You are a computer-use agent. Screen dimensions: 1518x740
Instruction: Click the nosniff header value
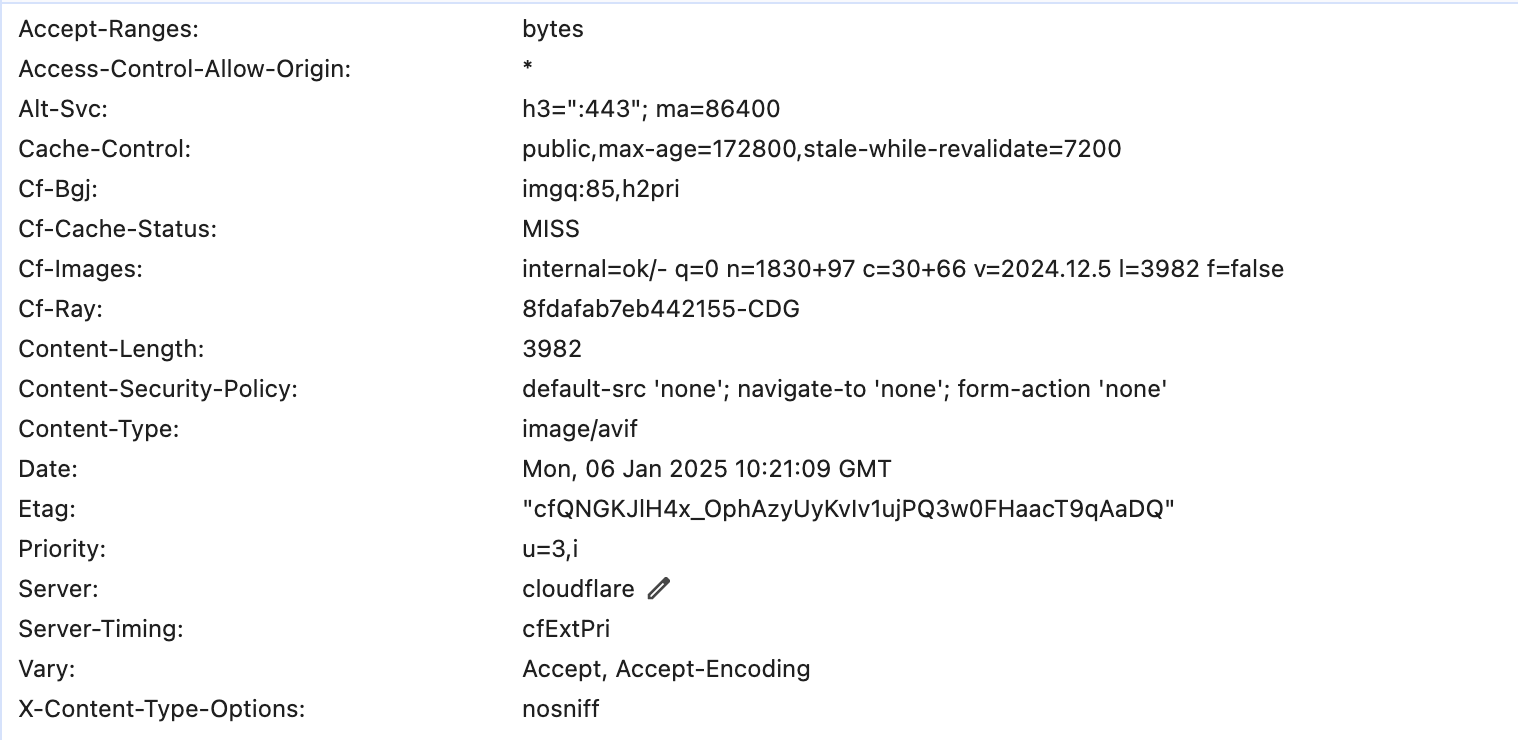pyautogui.click(x=560, y=709)
